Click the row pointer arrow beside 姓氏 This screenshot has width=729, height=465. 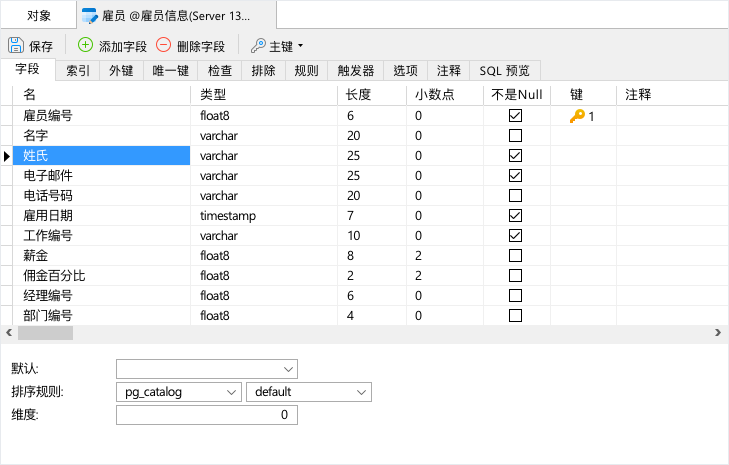coord(7,156)
